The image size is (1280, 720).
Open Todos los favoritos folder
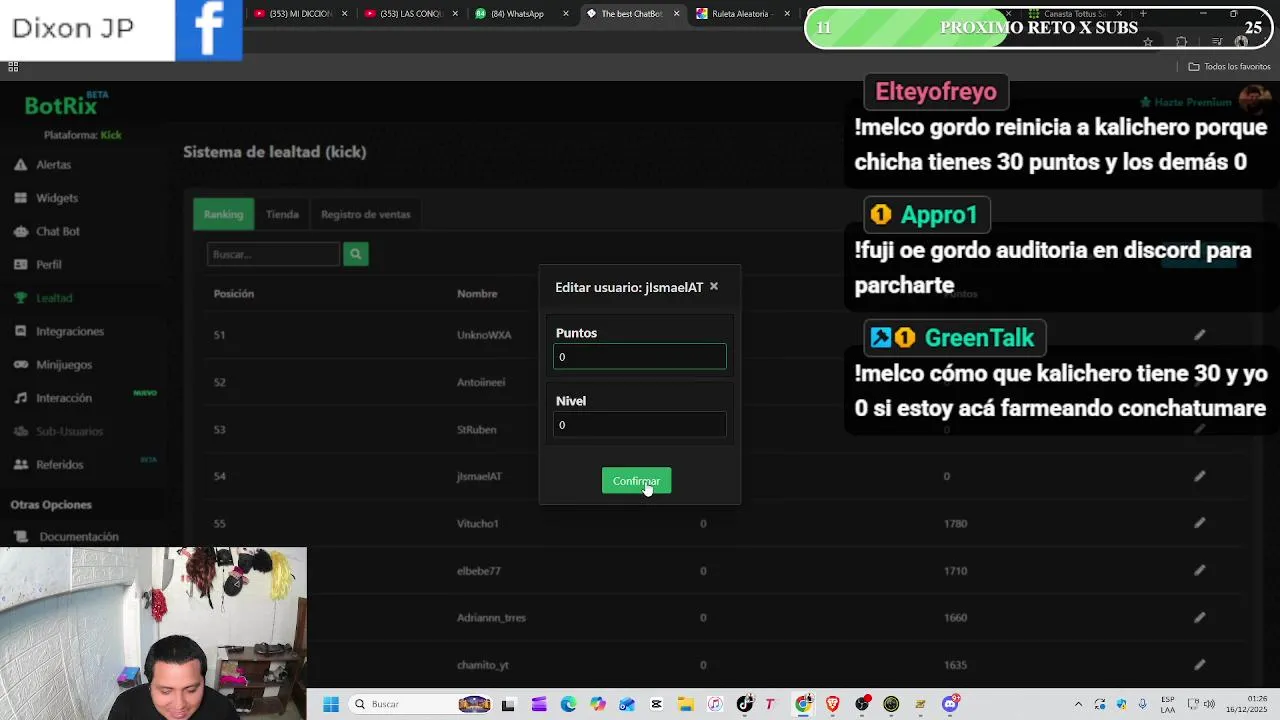coord(1229,67)
